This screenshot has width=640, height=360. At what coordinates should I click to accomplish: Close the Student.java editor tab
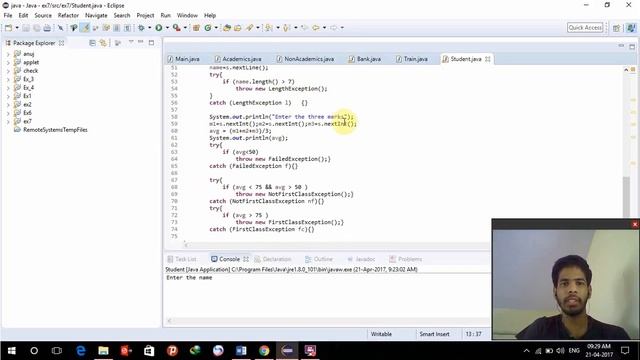488,59
